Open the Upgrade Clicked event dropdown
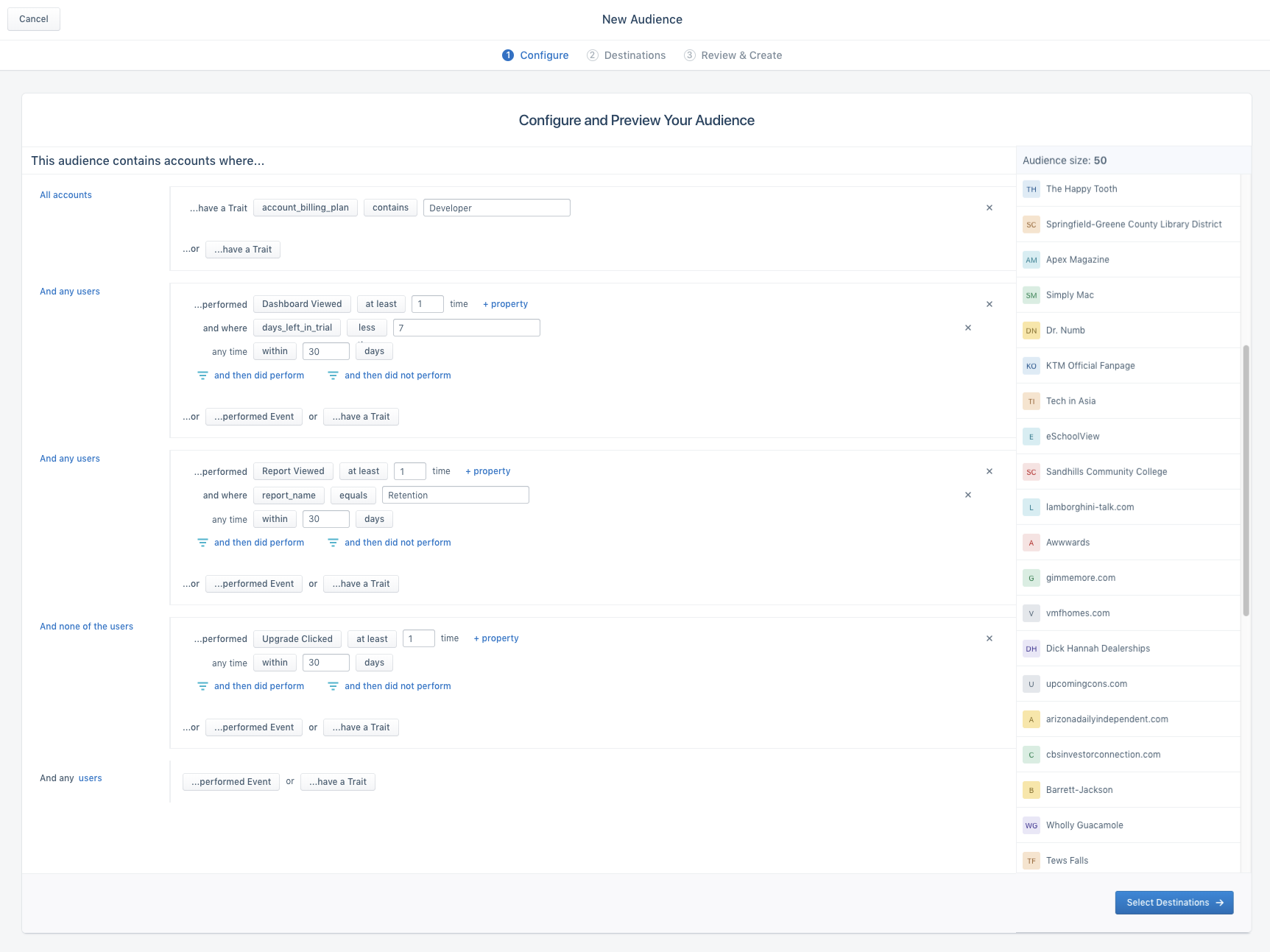The height and width of the screenshot is (952, 1270). click(297, 638)
